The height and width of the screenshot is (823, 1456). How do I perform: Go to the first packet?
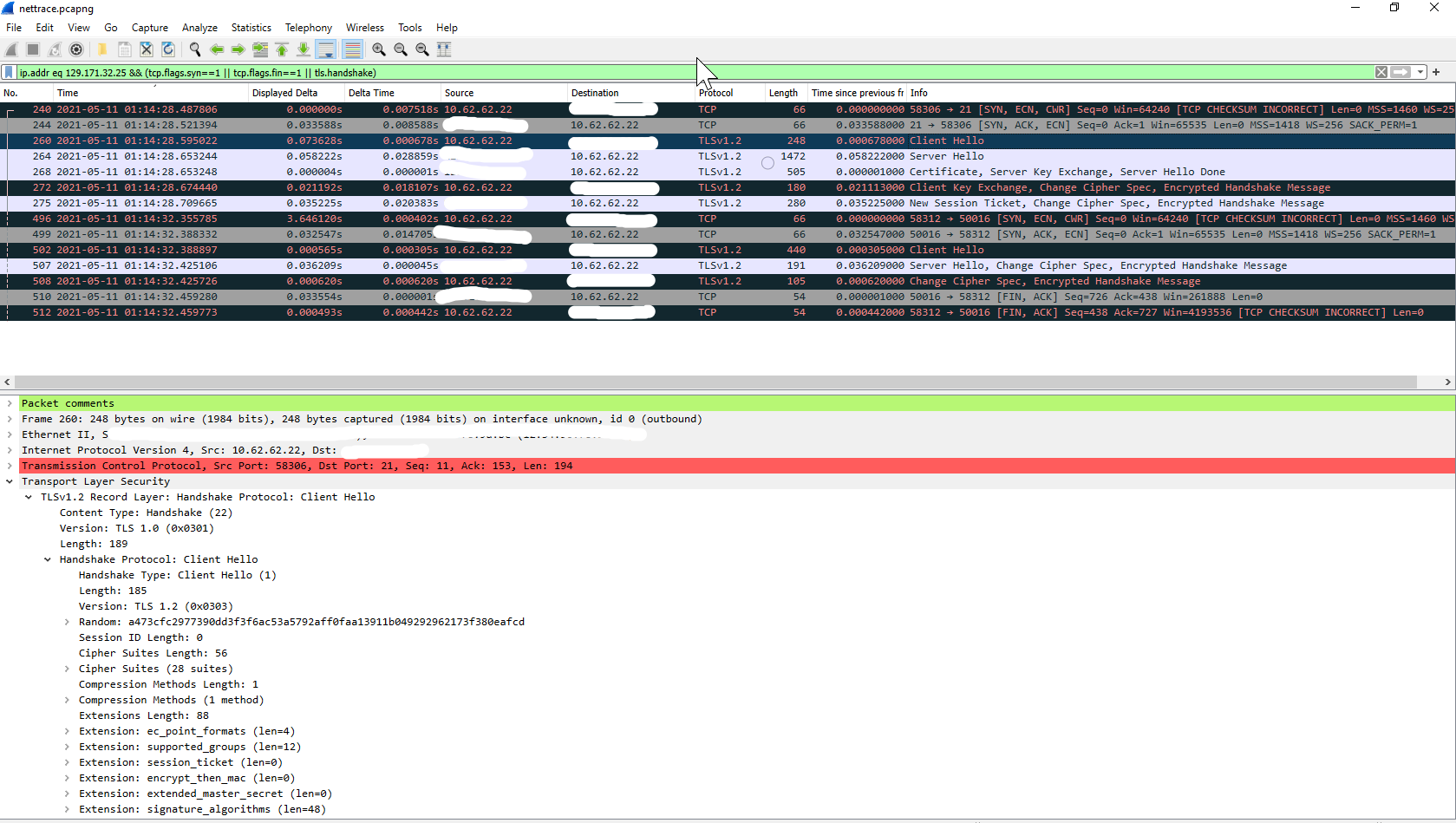tap(282, 49)
